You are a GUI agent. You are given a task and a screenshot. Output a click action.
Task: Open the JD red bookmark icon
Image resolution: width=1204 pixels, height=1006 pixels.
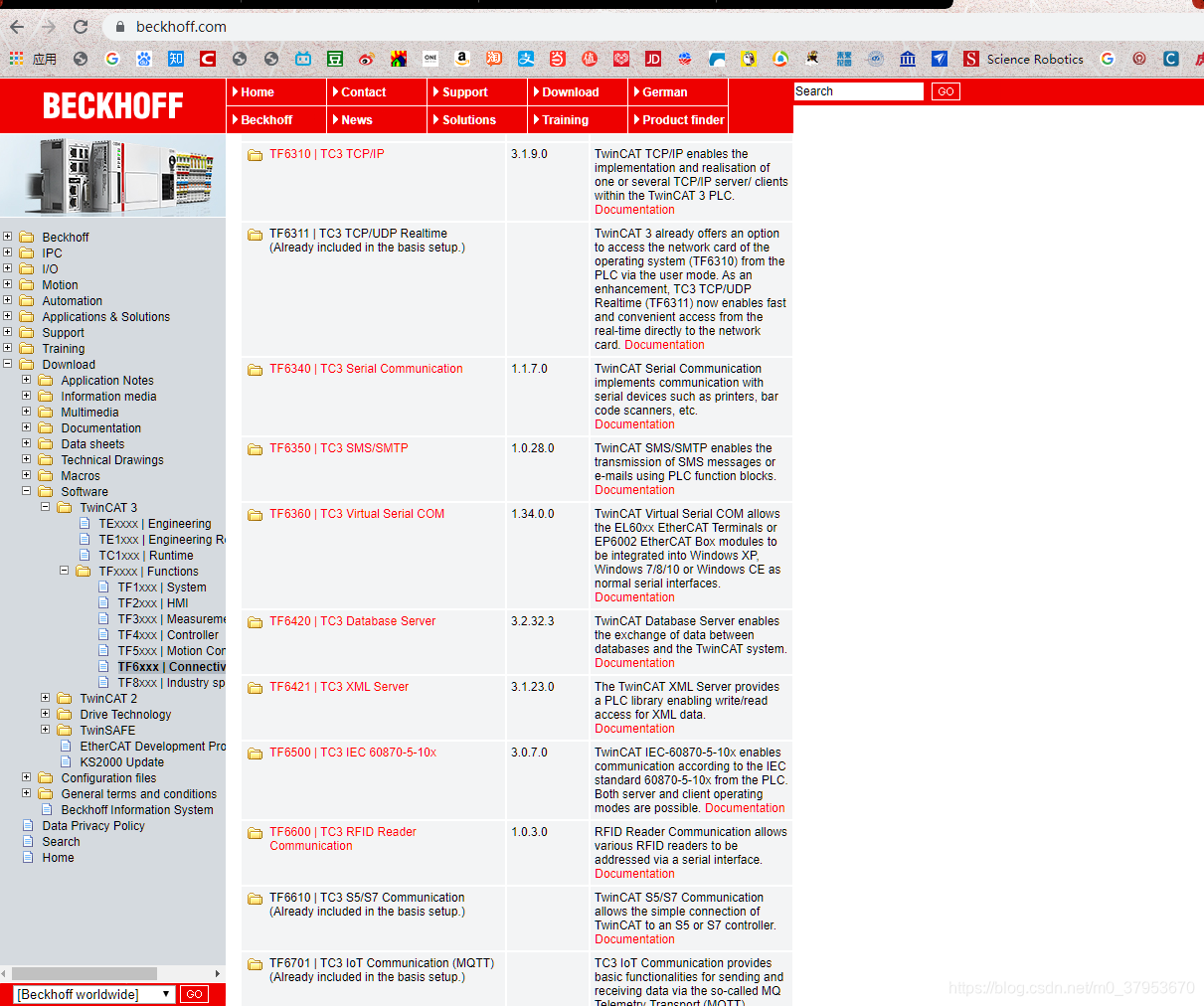[x=653, y=59]
